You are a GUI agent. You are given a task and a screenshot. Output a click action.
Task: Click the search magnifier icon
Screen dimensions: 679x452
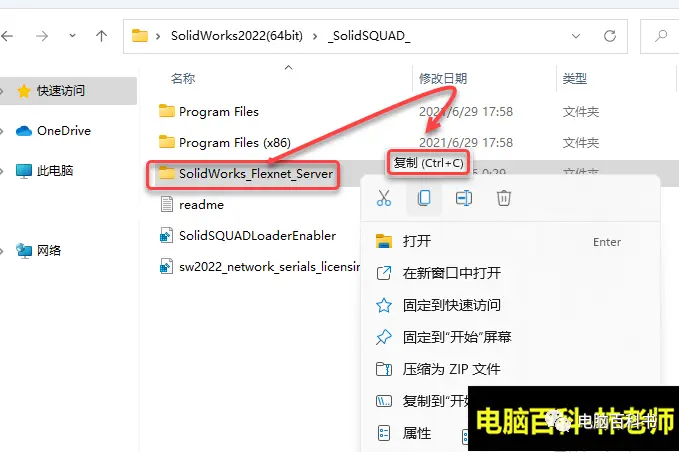pyautogui.click(x=661, y=36)
